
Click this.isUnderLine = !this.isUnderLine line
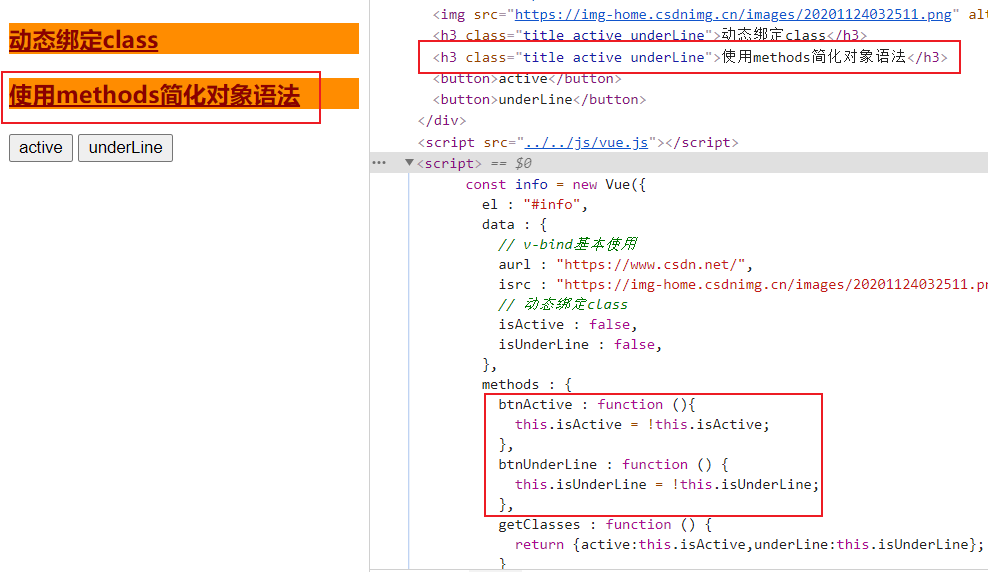click(x=667, y=484)
